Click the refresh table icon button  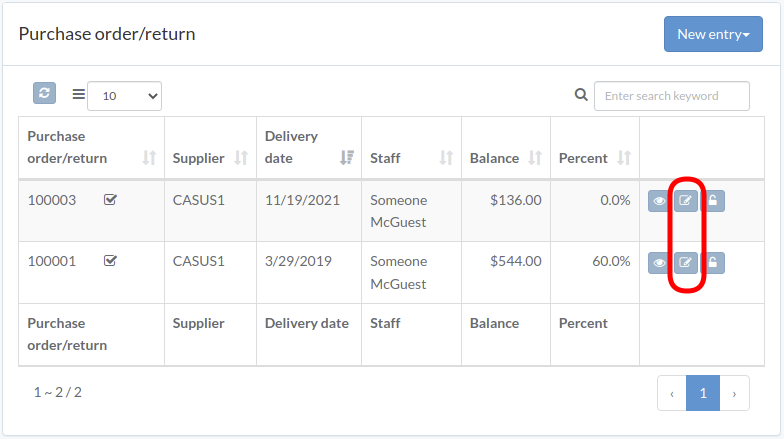point(44,94)
